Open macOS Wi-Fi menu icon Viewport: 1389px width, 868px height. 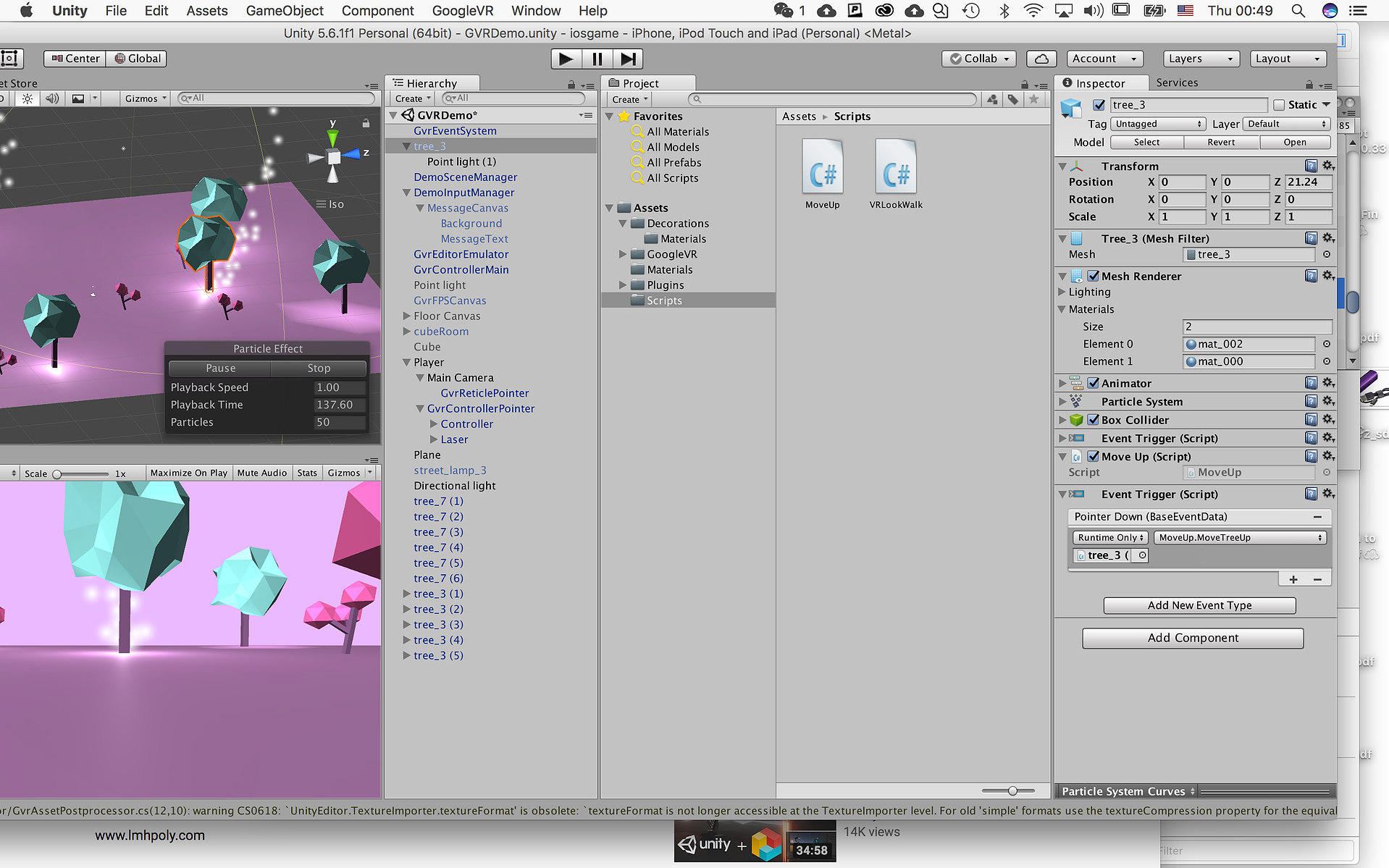coord(1033,11)
